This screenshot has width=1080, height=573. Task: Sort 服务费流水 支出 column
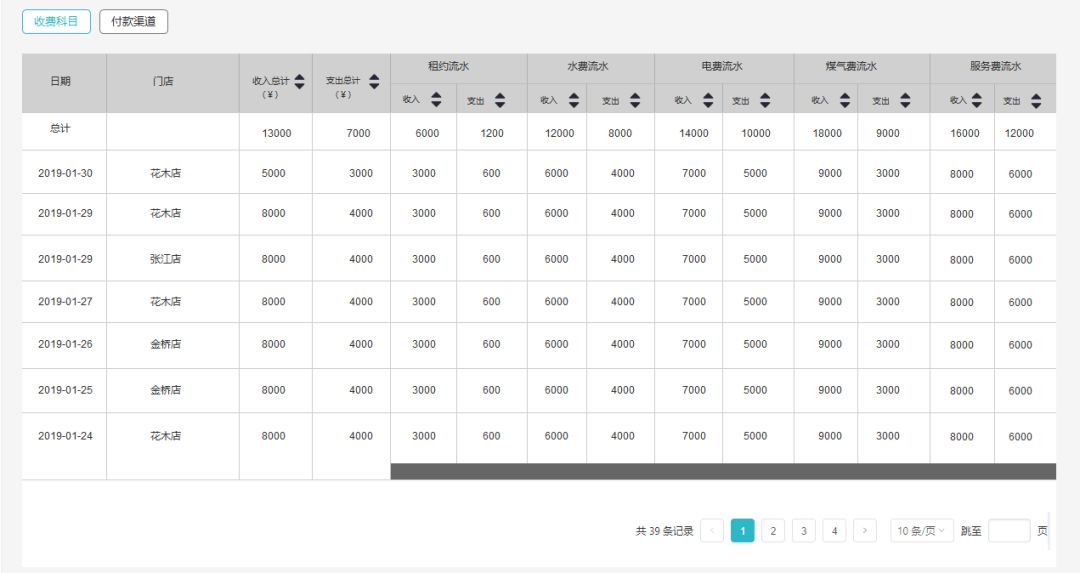click(x=1036, y=101)
